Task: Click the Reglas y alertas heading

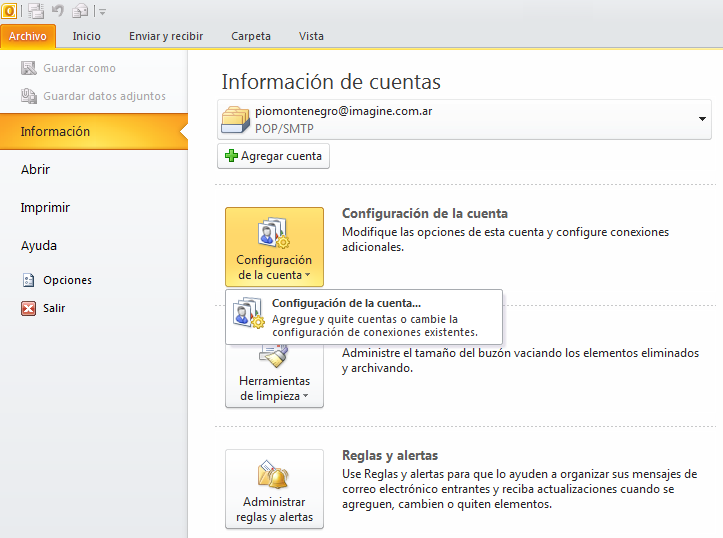Action: coord(390,455)
